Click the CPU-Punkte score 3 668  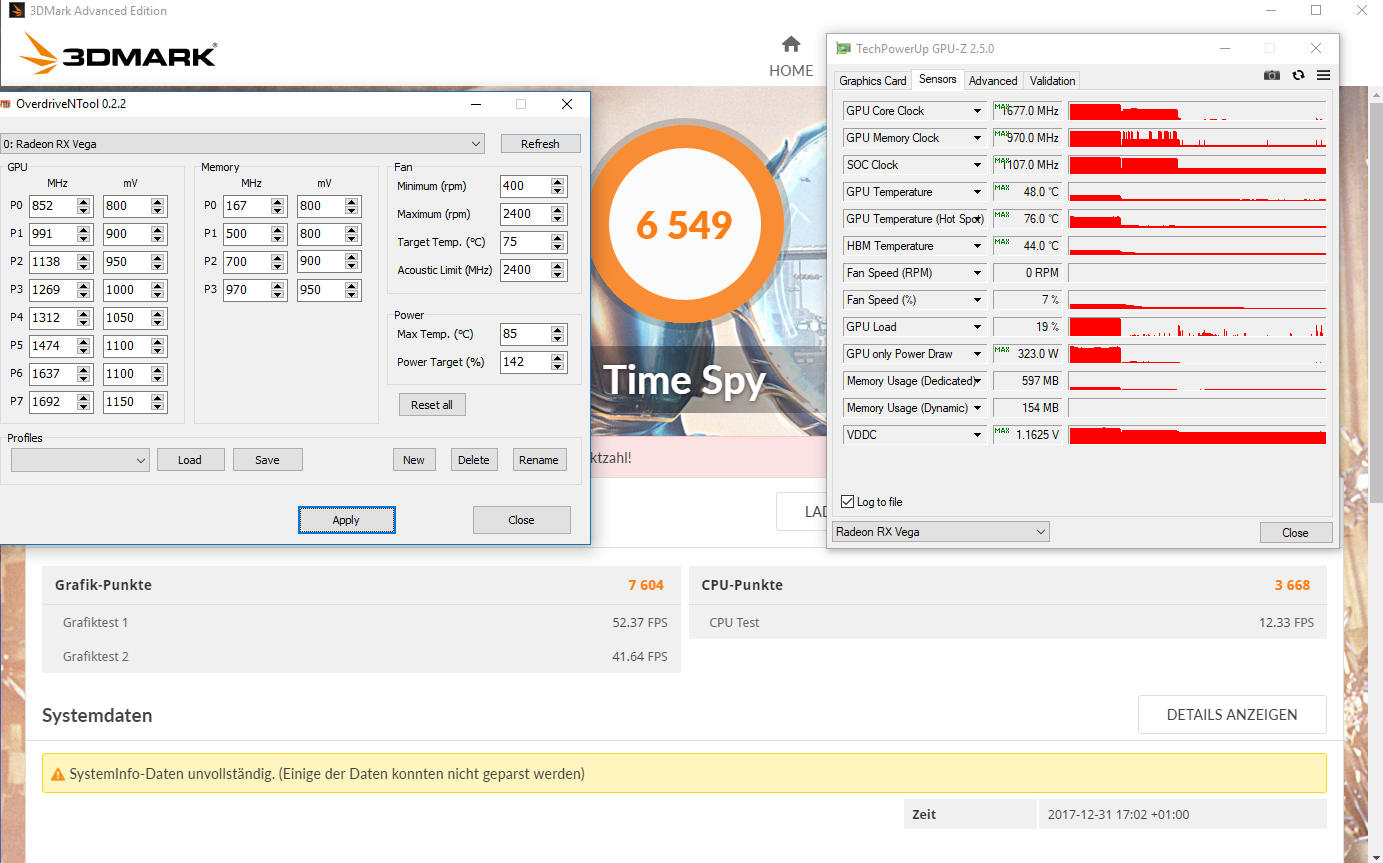1292,585
